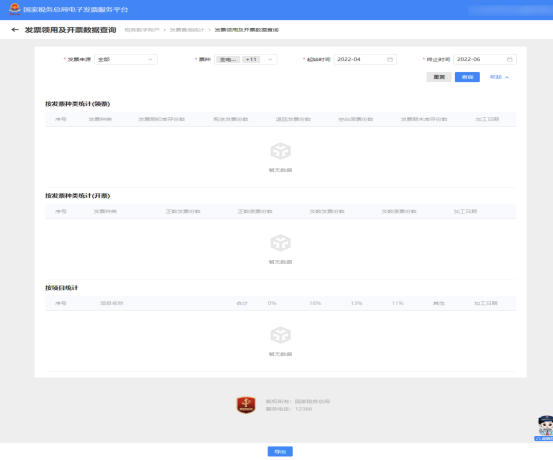Collapse filters with the 收起 toggle
This screenshot has height=460, width=553.
coord(499,77)
